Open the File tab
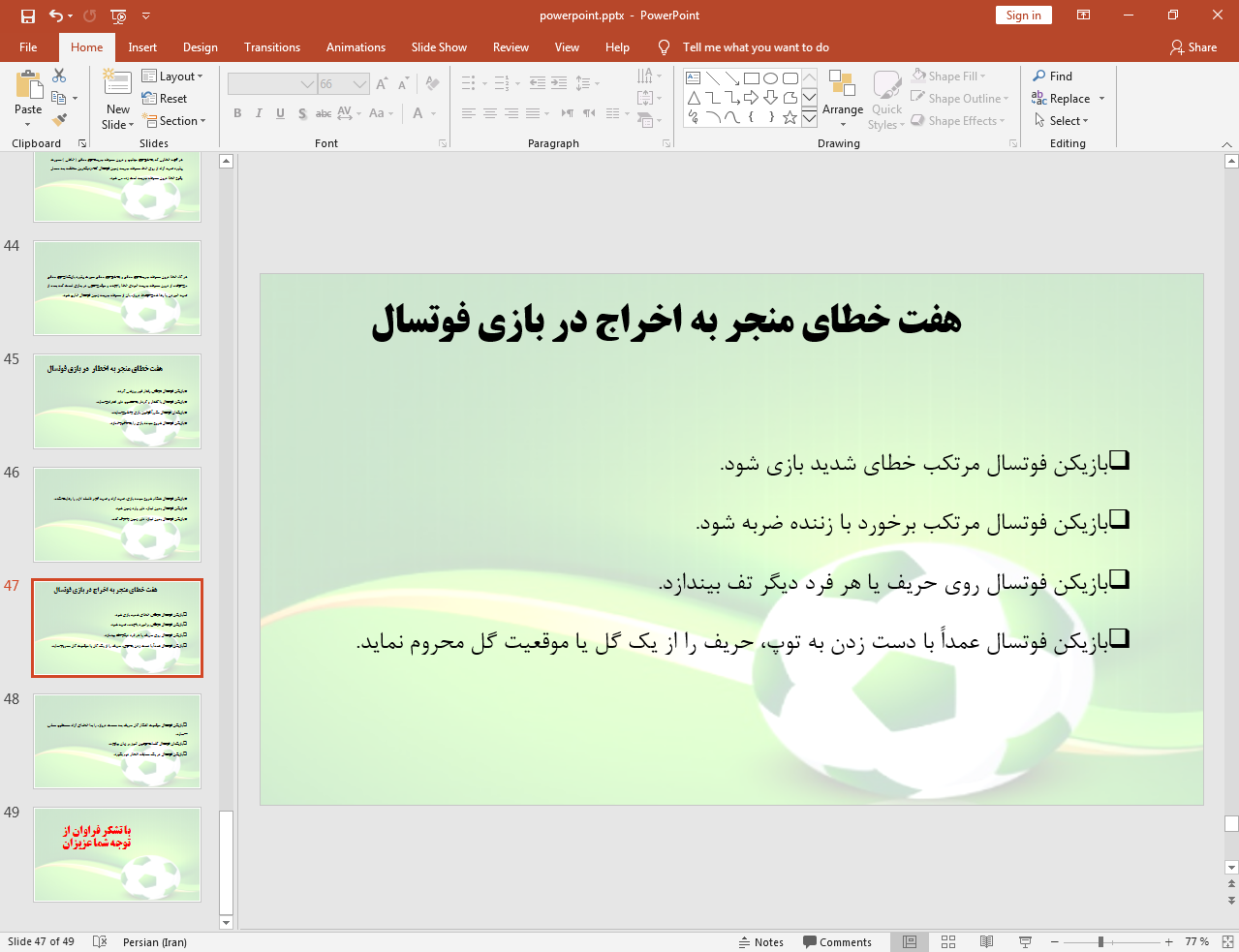 28,47
